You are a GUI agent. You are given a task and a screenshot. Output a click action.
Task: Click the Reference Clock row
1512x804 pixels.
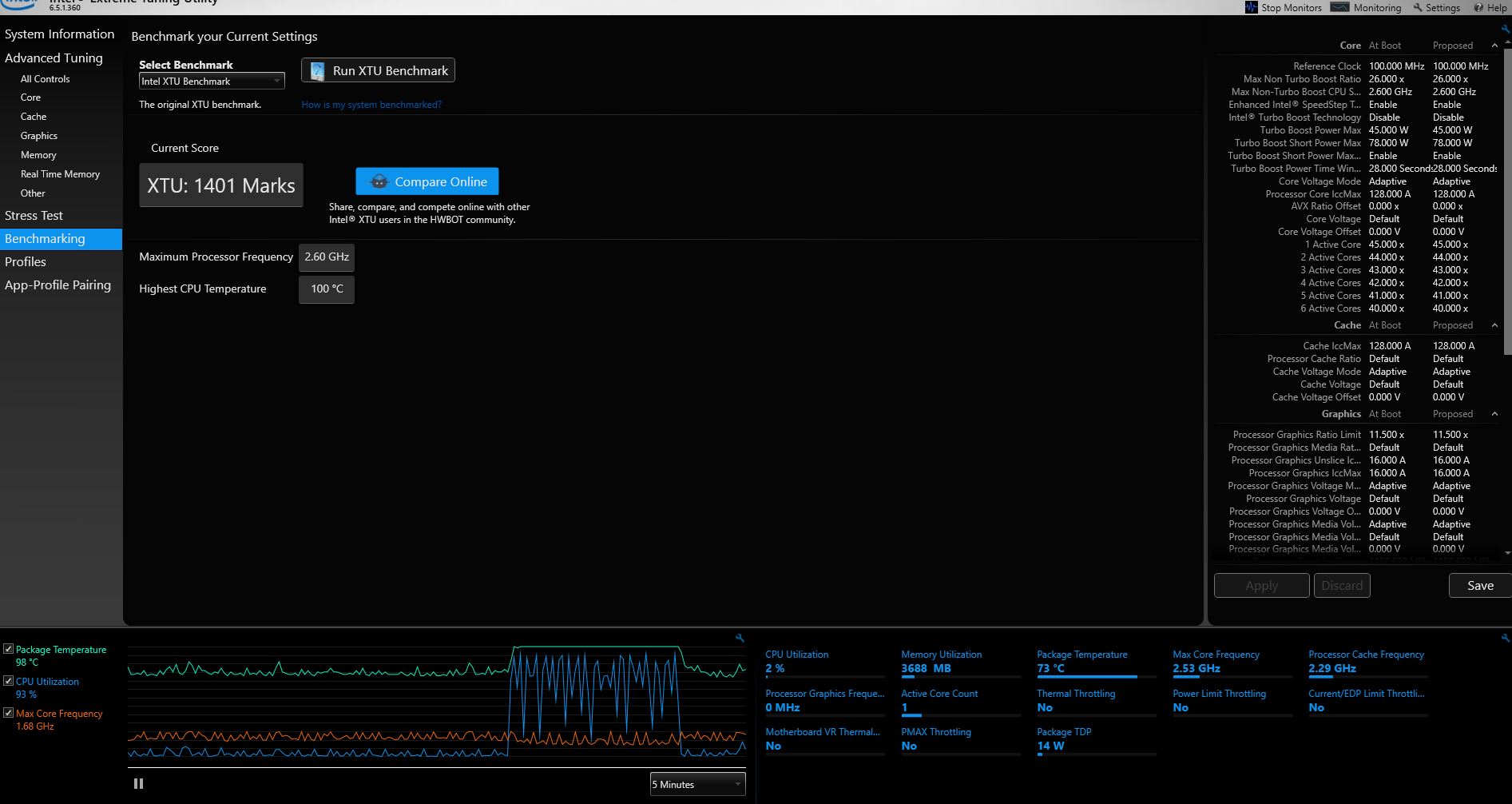pos(1358,66)
